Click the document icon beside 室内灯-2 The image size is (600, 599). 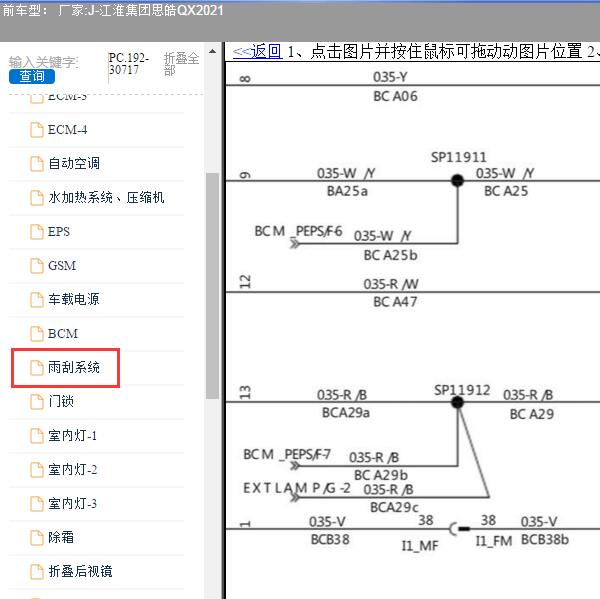pos(37,469)
